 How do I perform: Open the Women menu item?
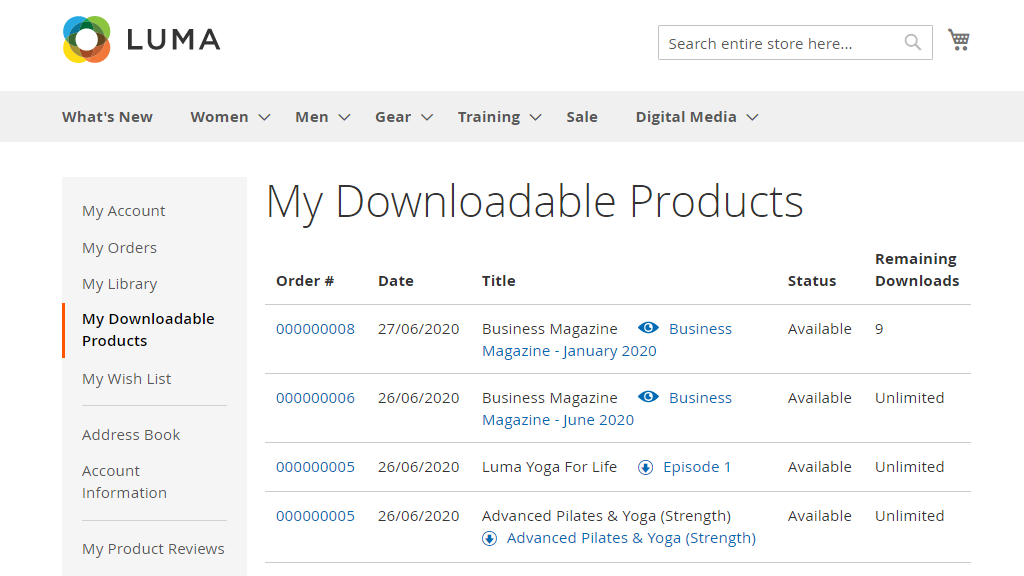[x=219, y=117]
